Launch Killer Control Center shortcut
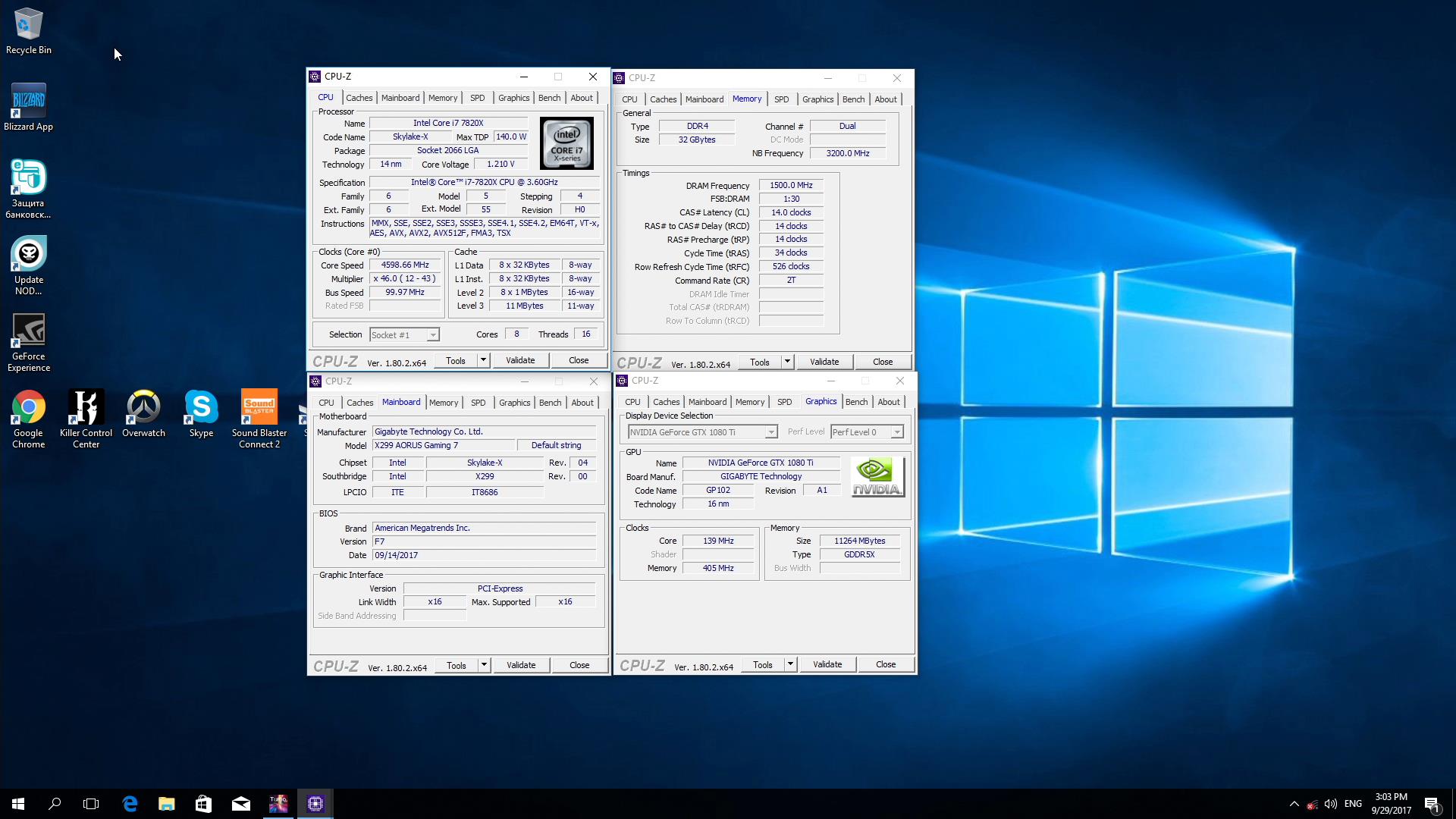Screen dimensions: 1456x819 point(86,419)
